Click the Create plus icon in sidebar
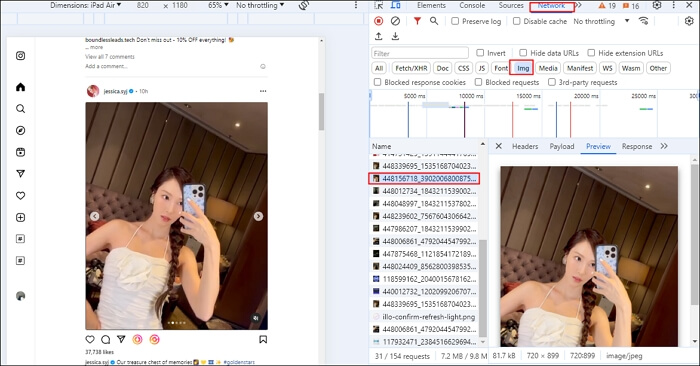The width and height of the screenshot is (700, 366). click(x=21, y=217)
